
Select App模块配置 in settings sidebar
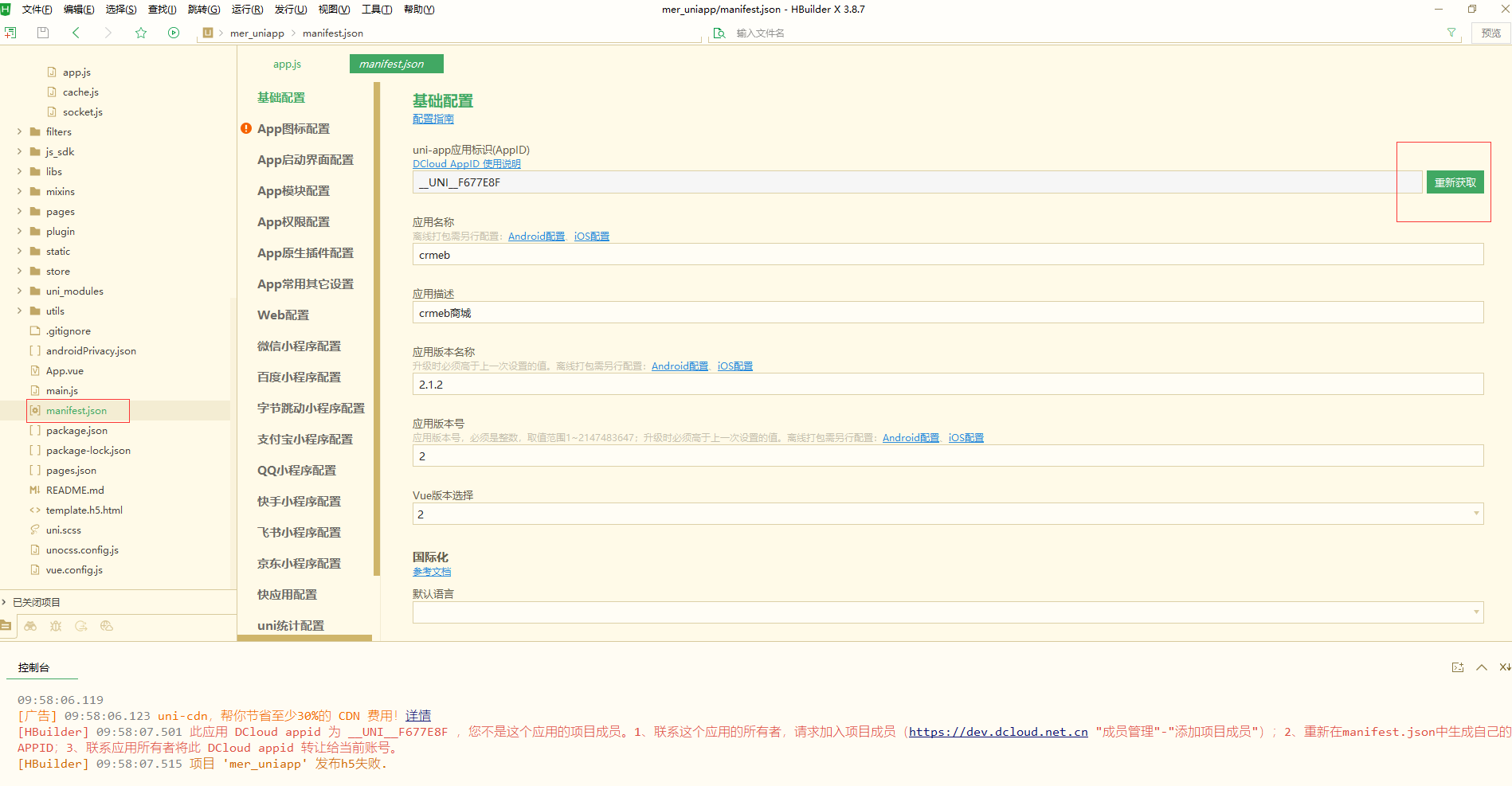tap(293, 190)
